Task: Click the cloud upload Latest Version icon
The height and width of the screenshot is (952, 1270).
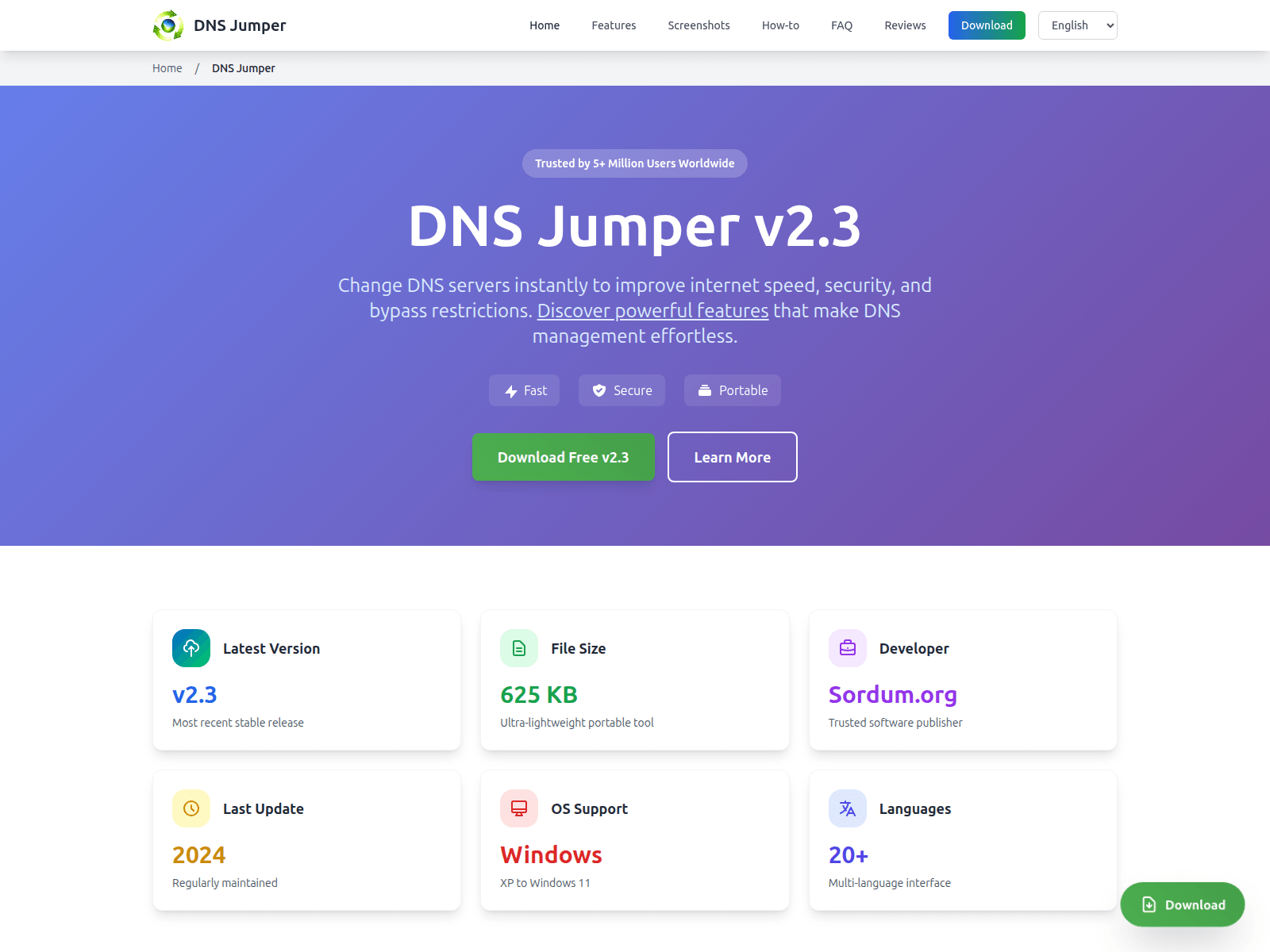Action: 191,648
